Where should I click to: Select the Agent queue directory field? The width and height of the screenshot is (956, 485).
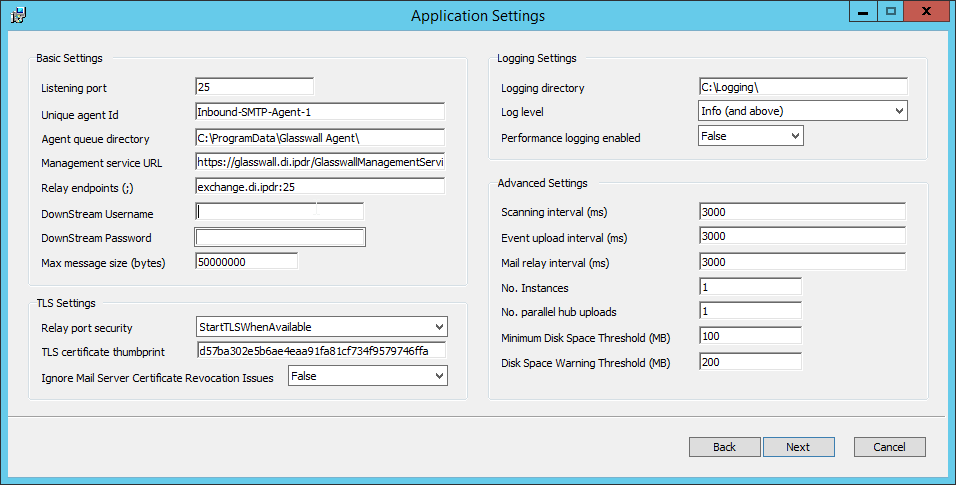319,137
